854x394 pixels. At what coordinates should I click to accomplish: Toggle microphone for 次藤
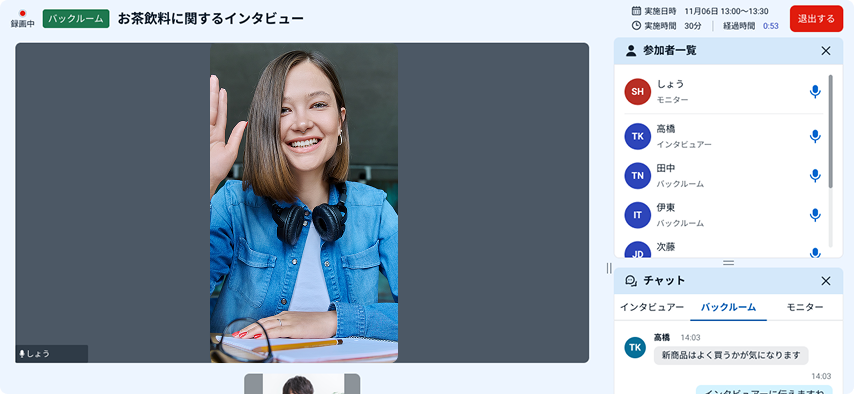tap(815, 253)
